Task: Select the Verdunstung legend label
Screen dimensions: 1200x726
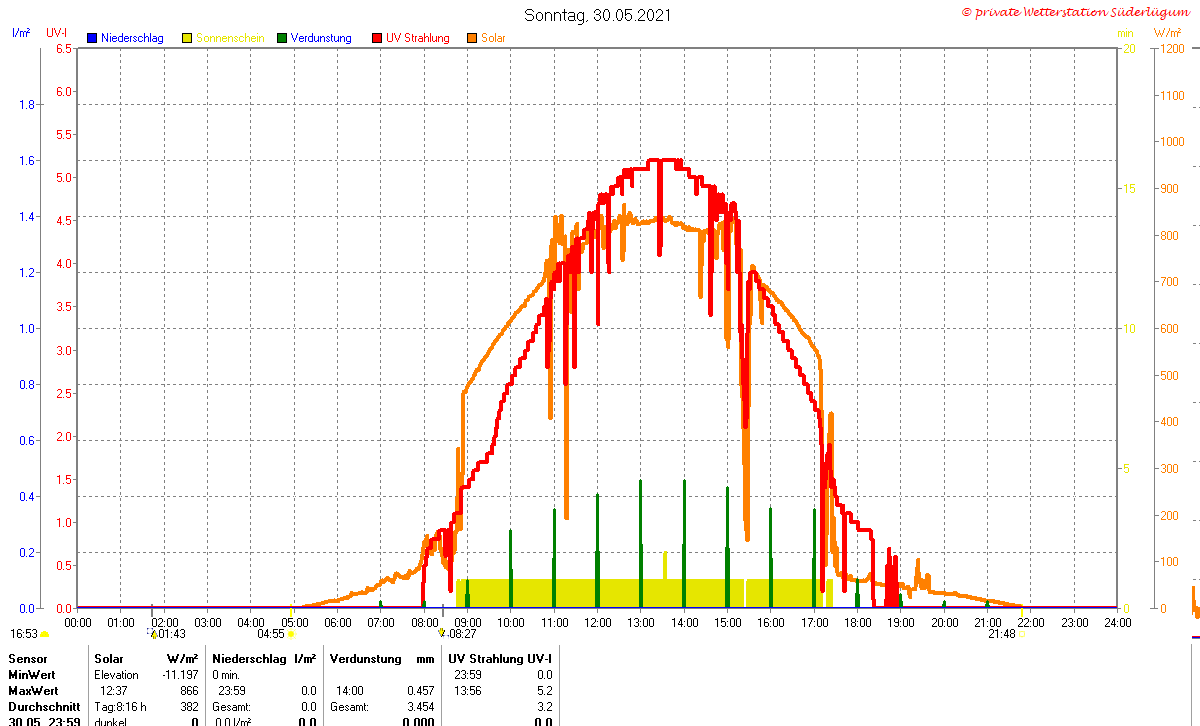Action: pos(321,38)
